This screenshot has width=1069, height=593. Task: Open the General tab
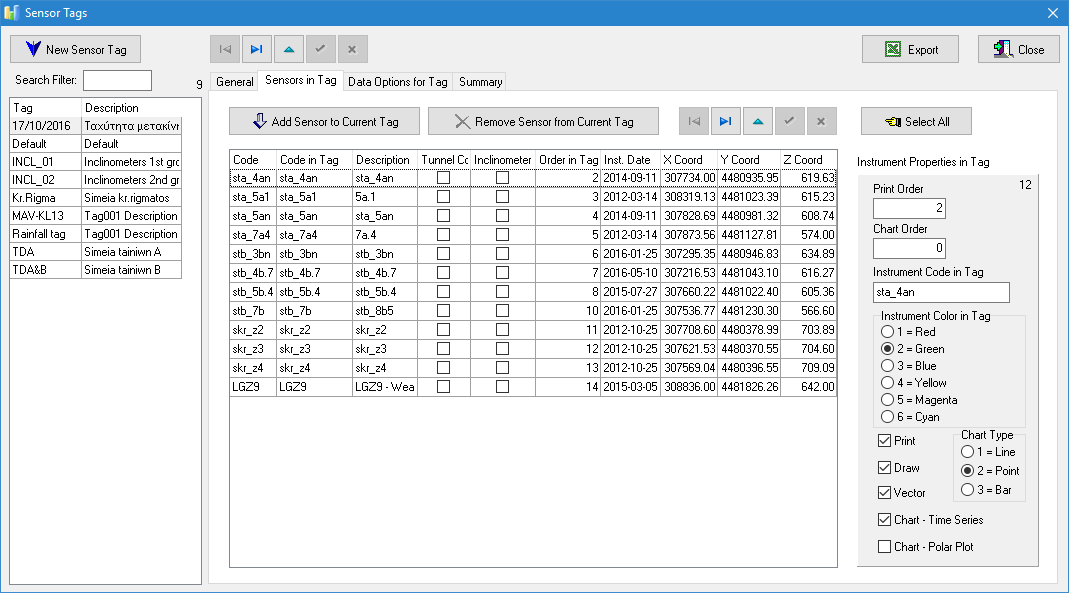point(235,82)
